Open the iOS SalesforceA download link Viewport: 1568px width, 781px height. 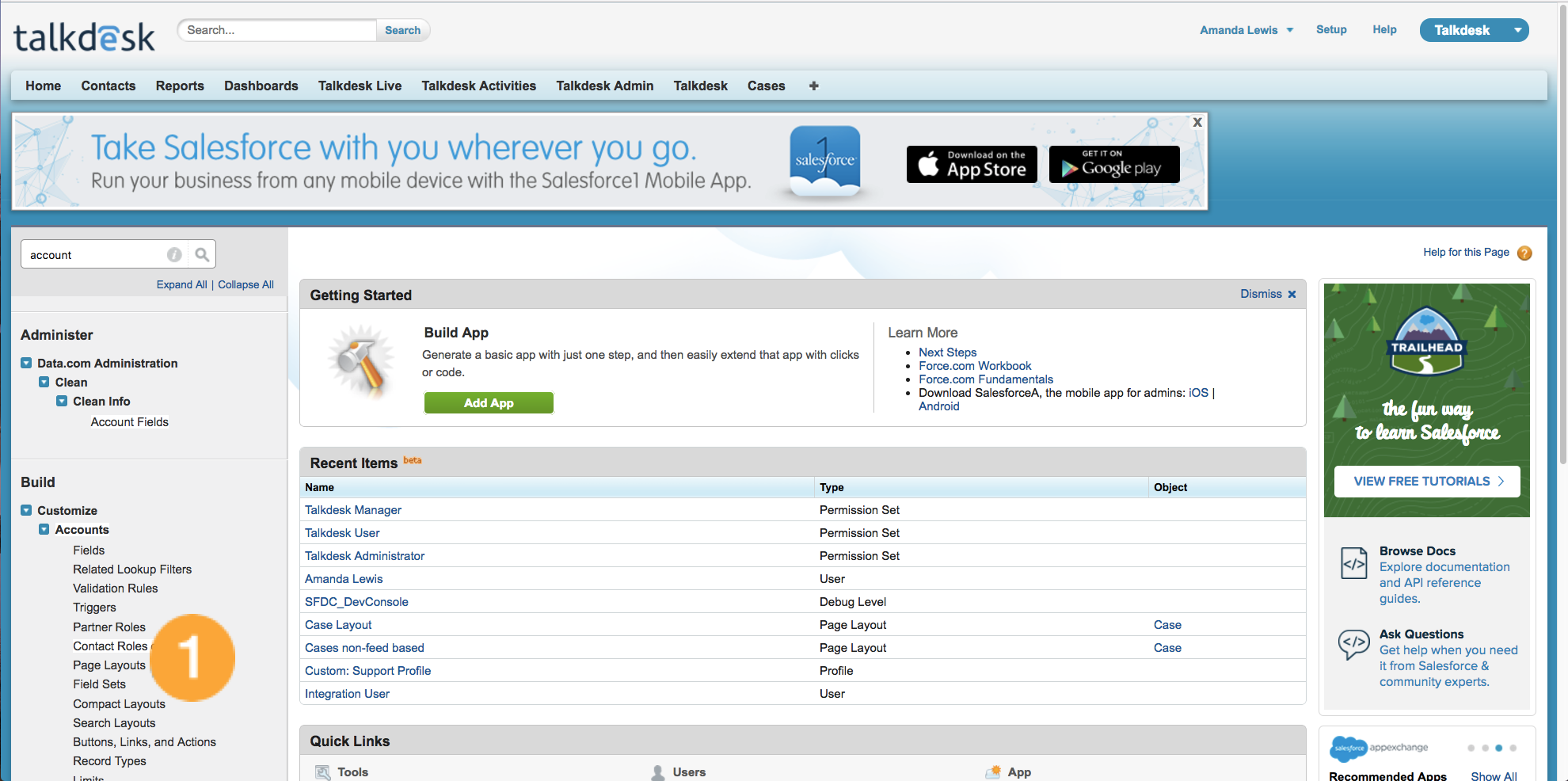pyautogui.click(x=1198, y=393)
